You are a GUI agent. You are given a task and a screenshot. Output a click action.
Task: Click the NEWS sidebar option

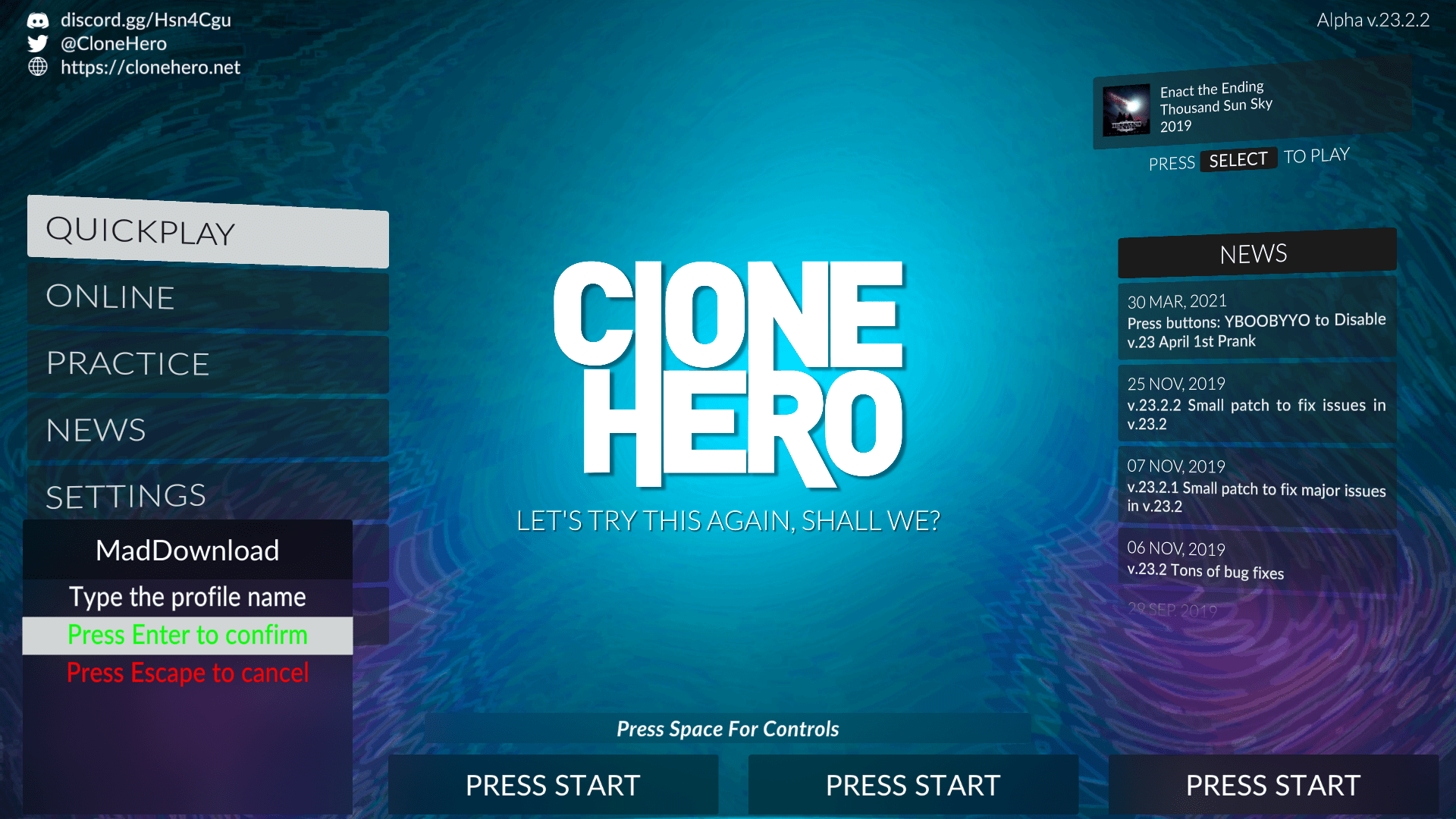94,428
